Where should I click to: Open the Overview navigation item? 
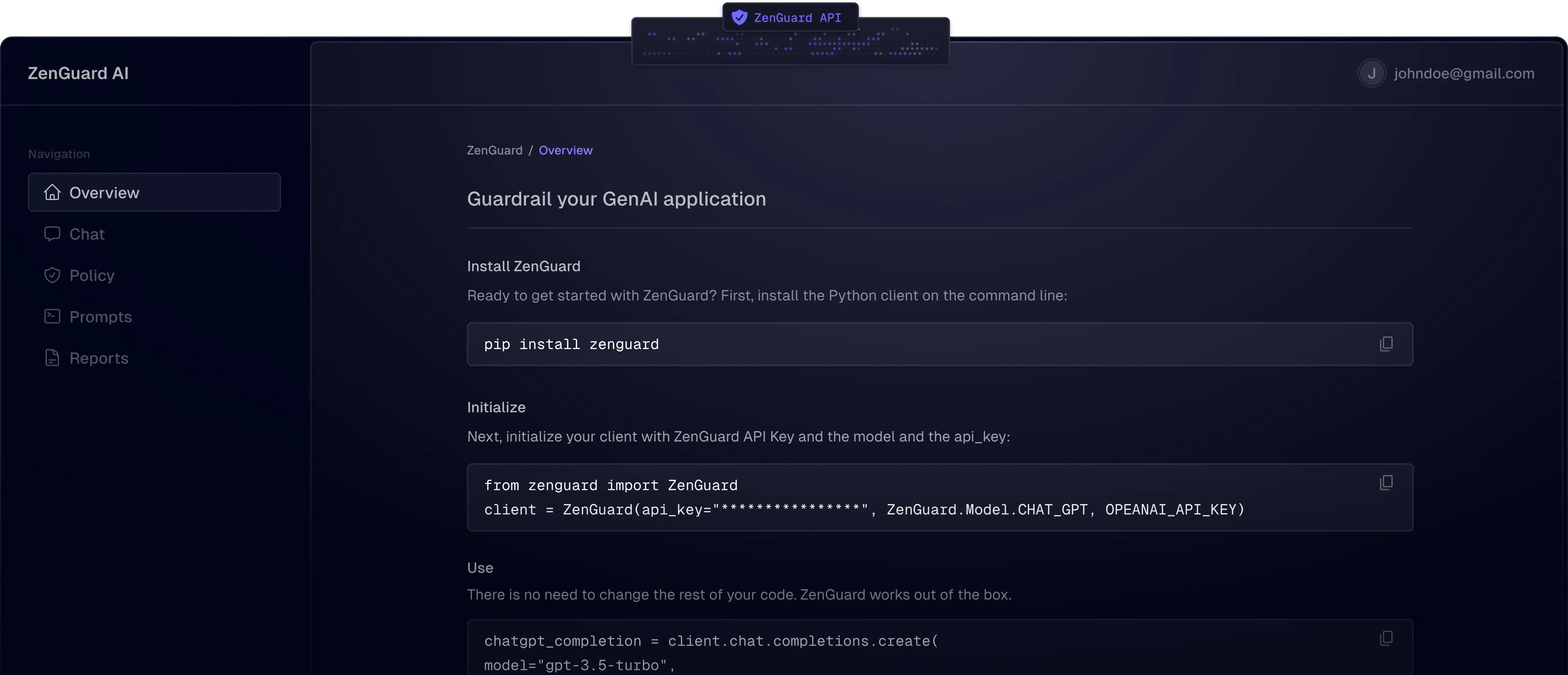pyautogui.click(x=104, y=193)
